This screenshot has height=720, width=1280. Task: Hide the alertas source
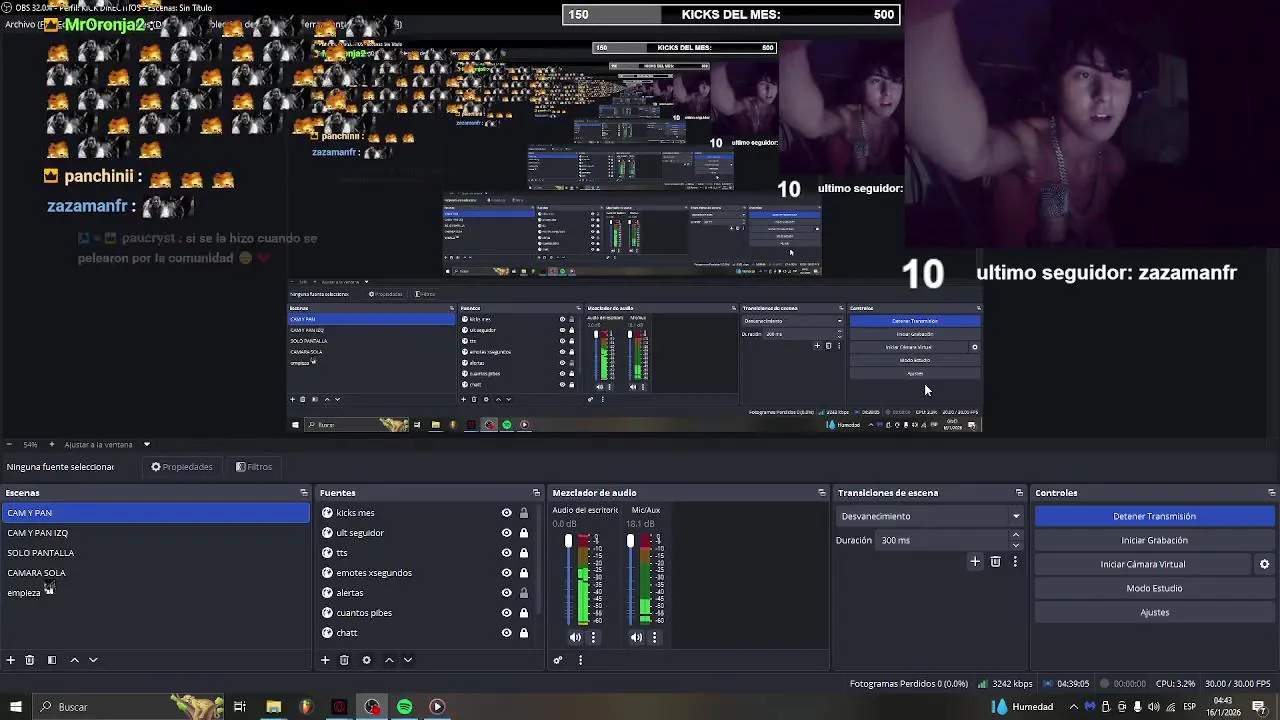506,593
